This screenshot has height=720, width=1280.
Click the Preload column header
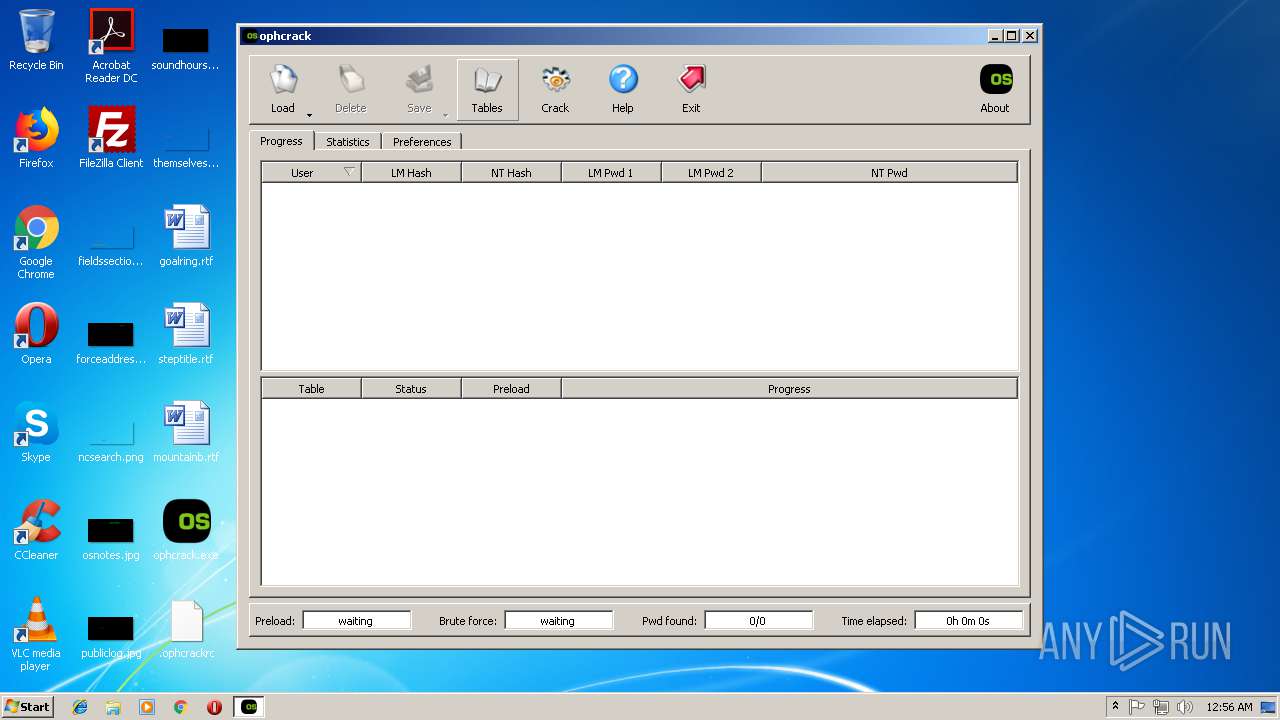(511, 389)
